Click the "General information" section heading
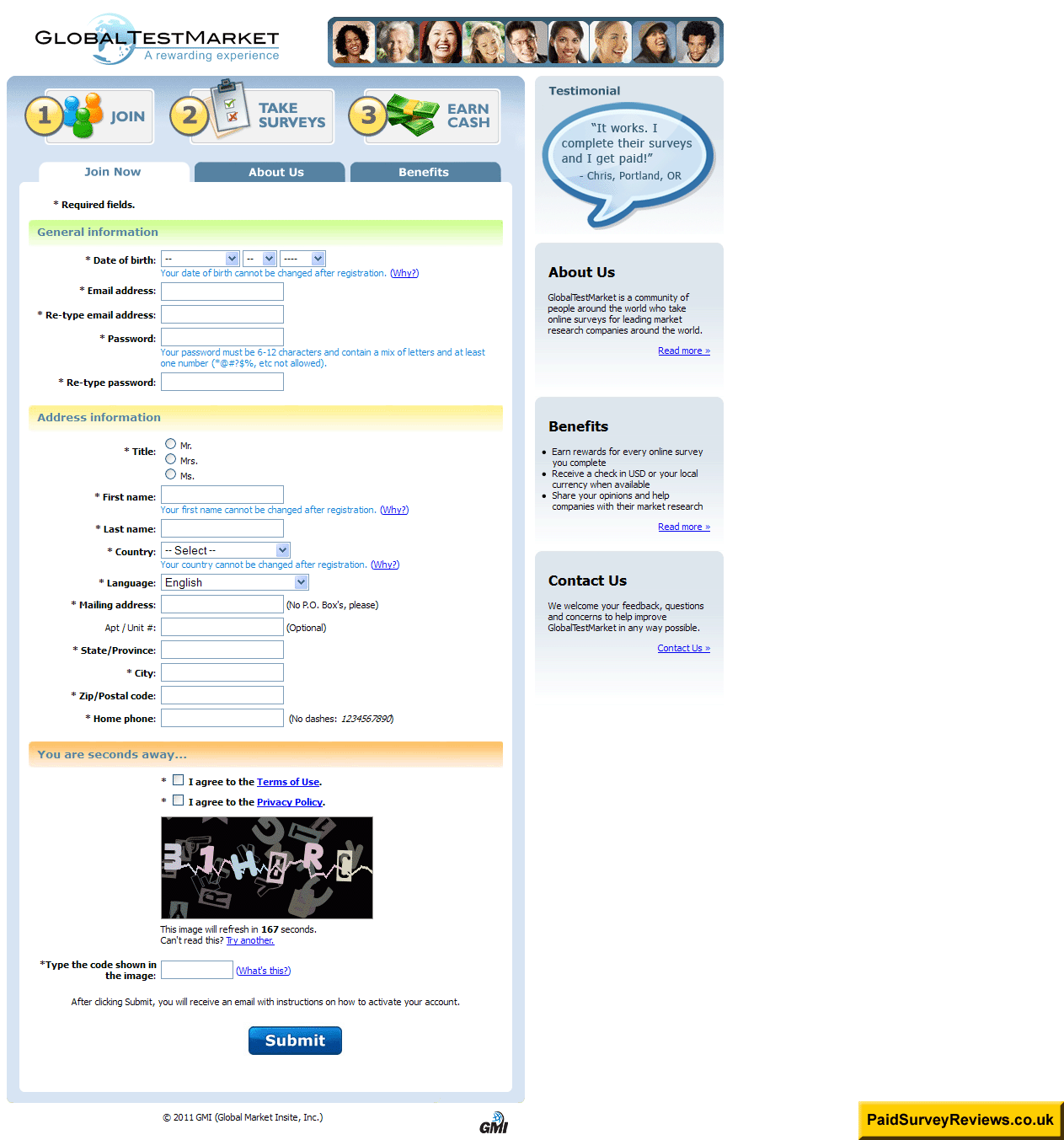 click(98, 232)
